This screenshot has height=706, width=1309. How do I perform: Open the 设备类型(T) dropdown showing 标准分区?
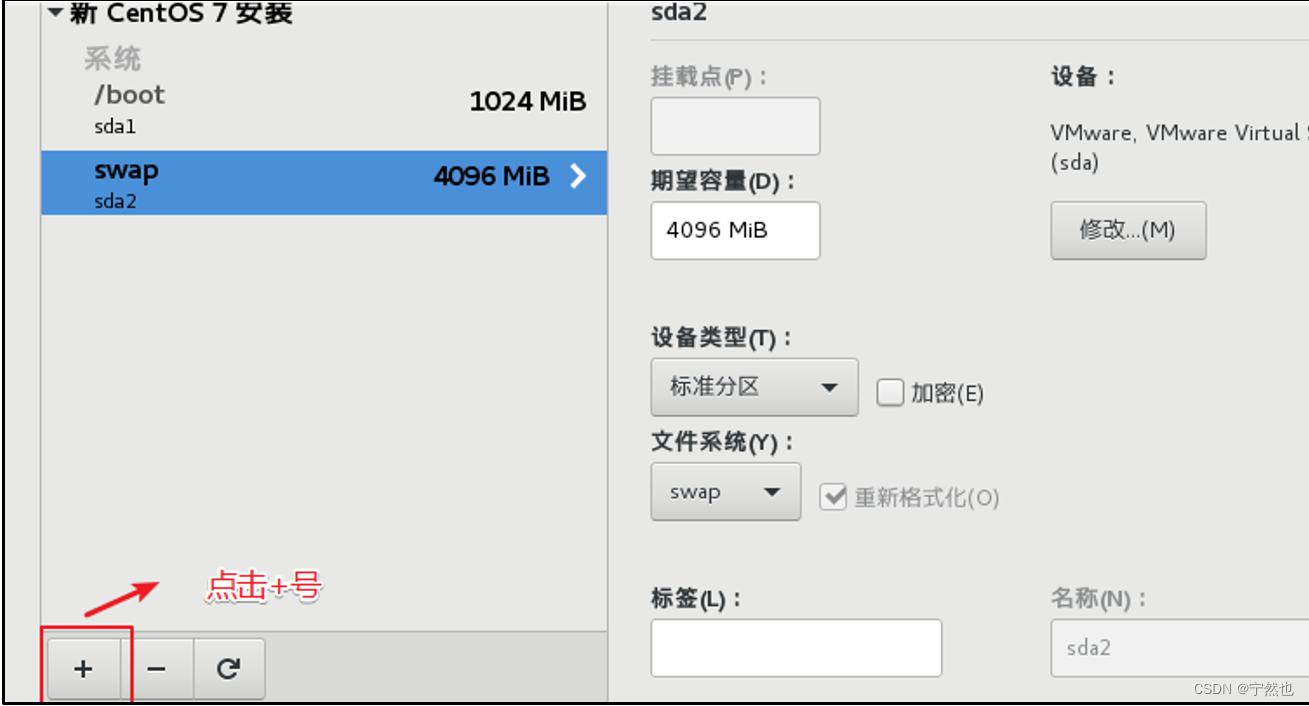point(754,387)
